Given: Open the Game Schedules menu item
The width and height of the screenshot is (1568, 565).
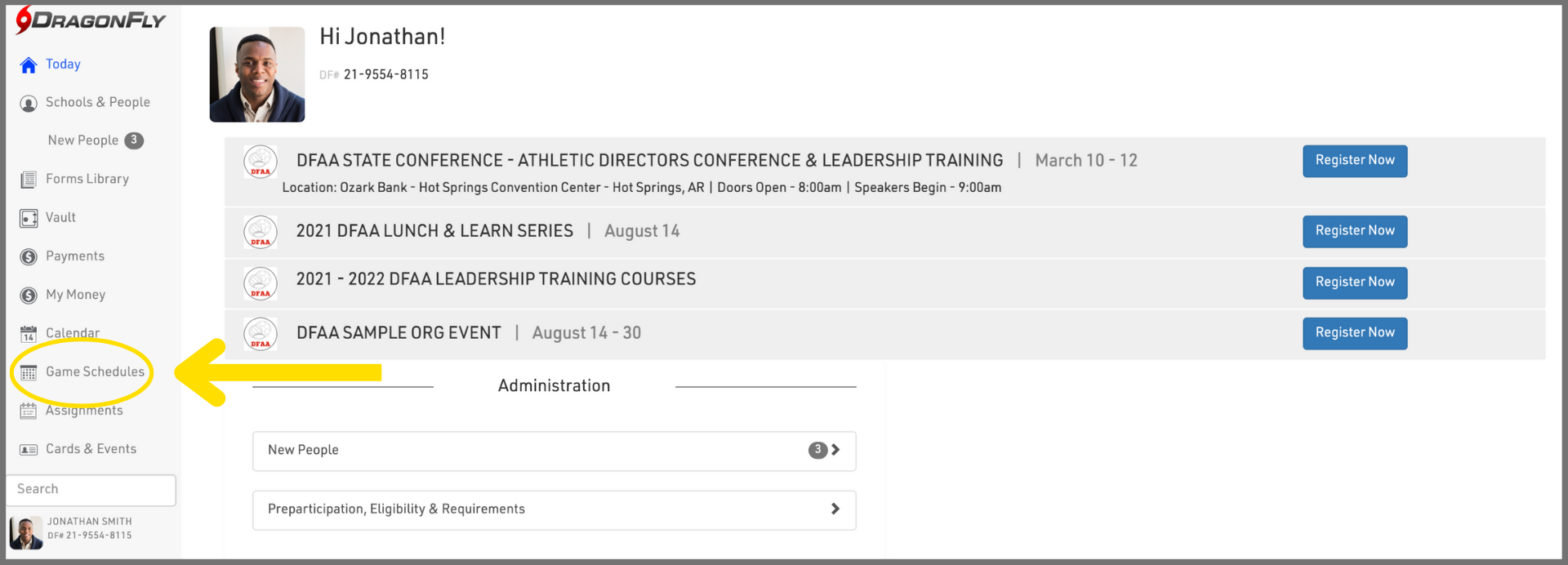Looking at the screenshot, I should point(95,371).
